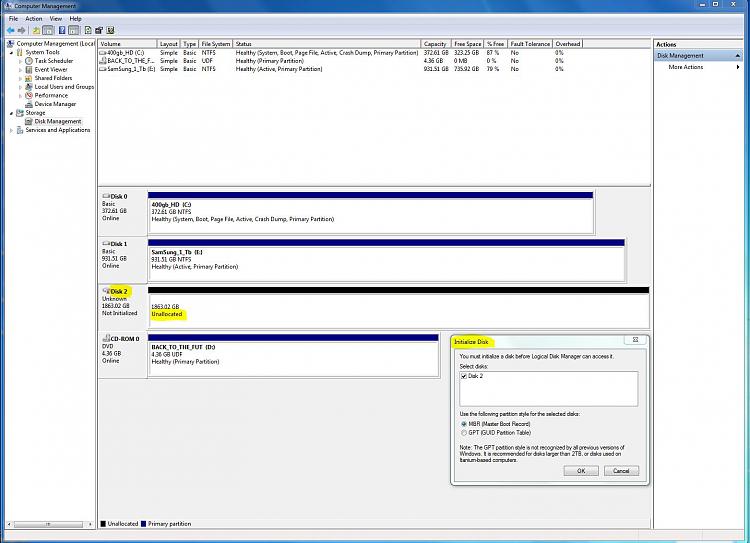The height and width of the screenshot is (543, 750).
Task: Click OK in Initialize Disk dialog
Action: (581, 471)
